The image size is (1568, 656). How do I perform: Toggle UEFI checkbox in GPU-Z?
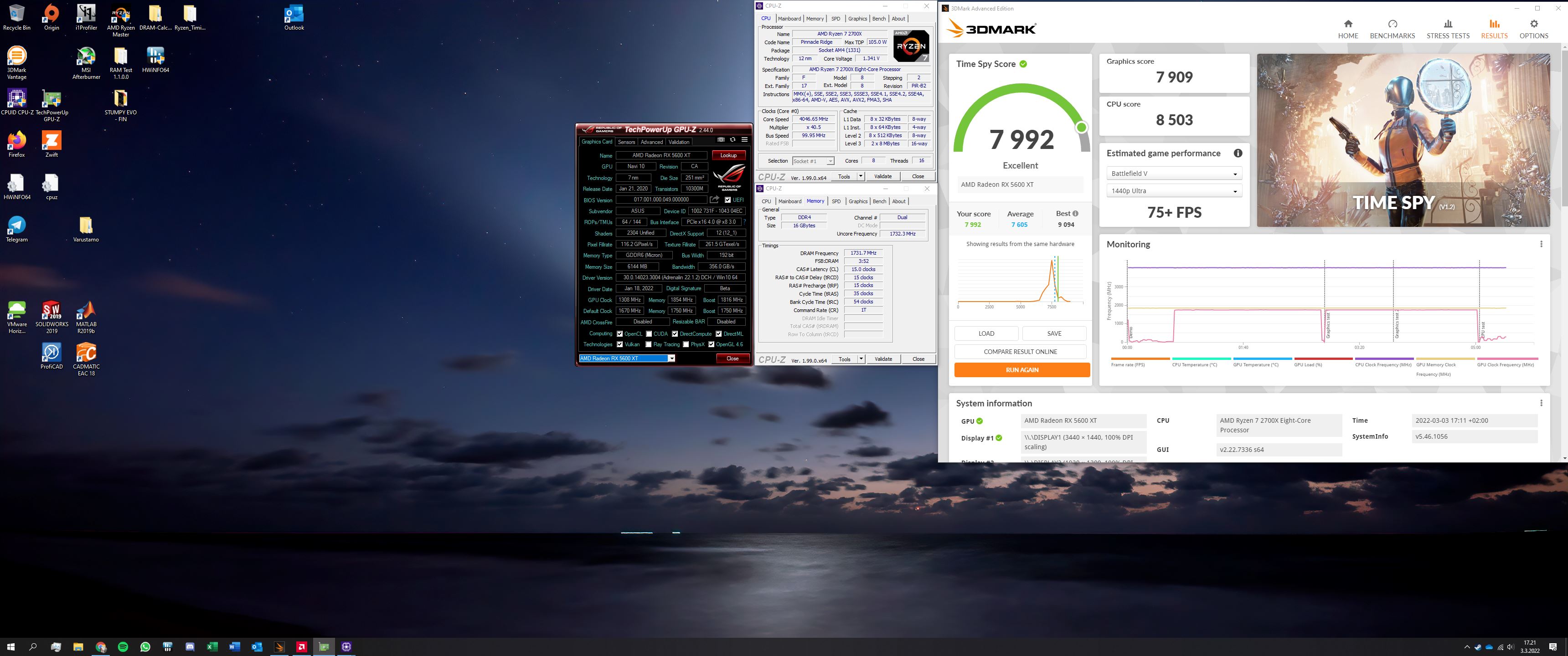point(728,200)
